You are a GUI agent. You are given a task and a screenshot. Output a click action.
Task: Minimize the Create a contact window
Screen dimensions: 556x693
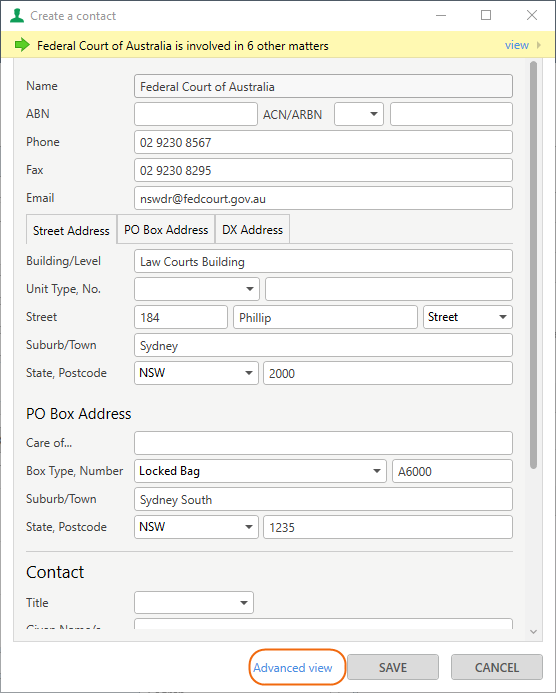click(441, 15)
